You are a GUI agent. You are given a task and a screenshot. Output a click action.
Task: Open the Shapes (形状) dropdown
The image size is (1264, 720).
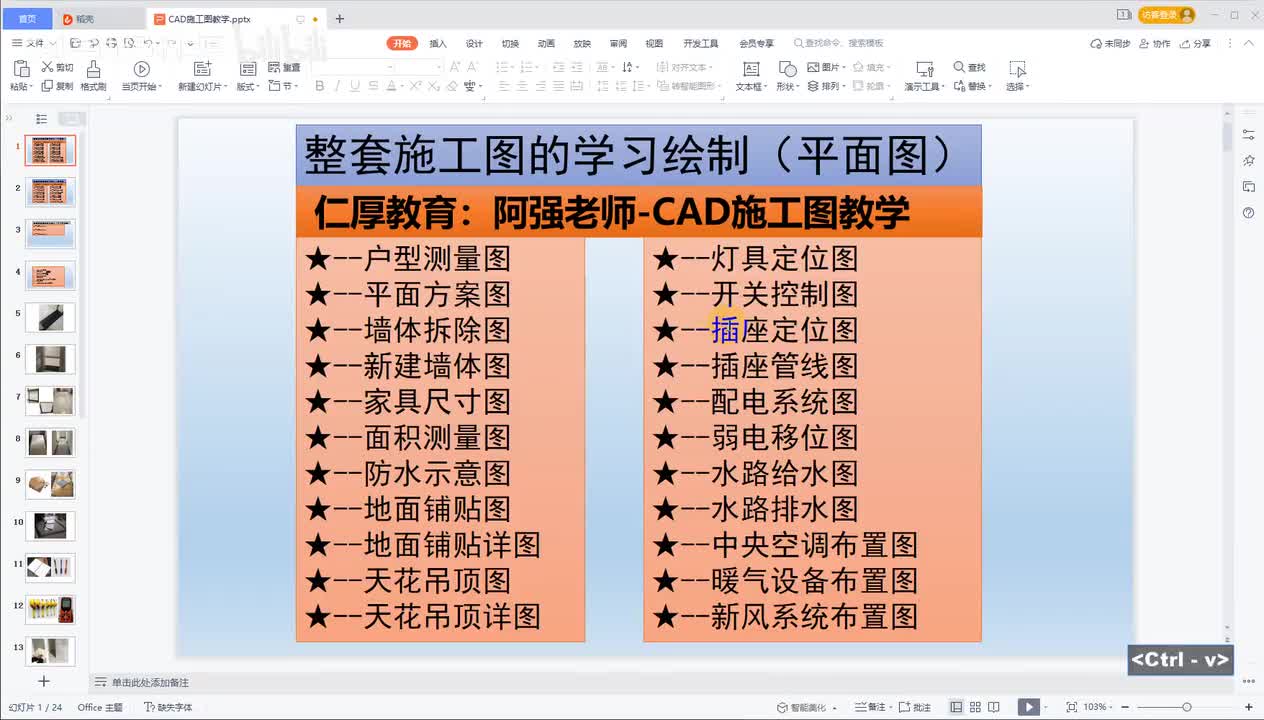pyautogui.click(x=788, y=87)
